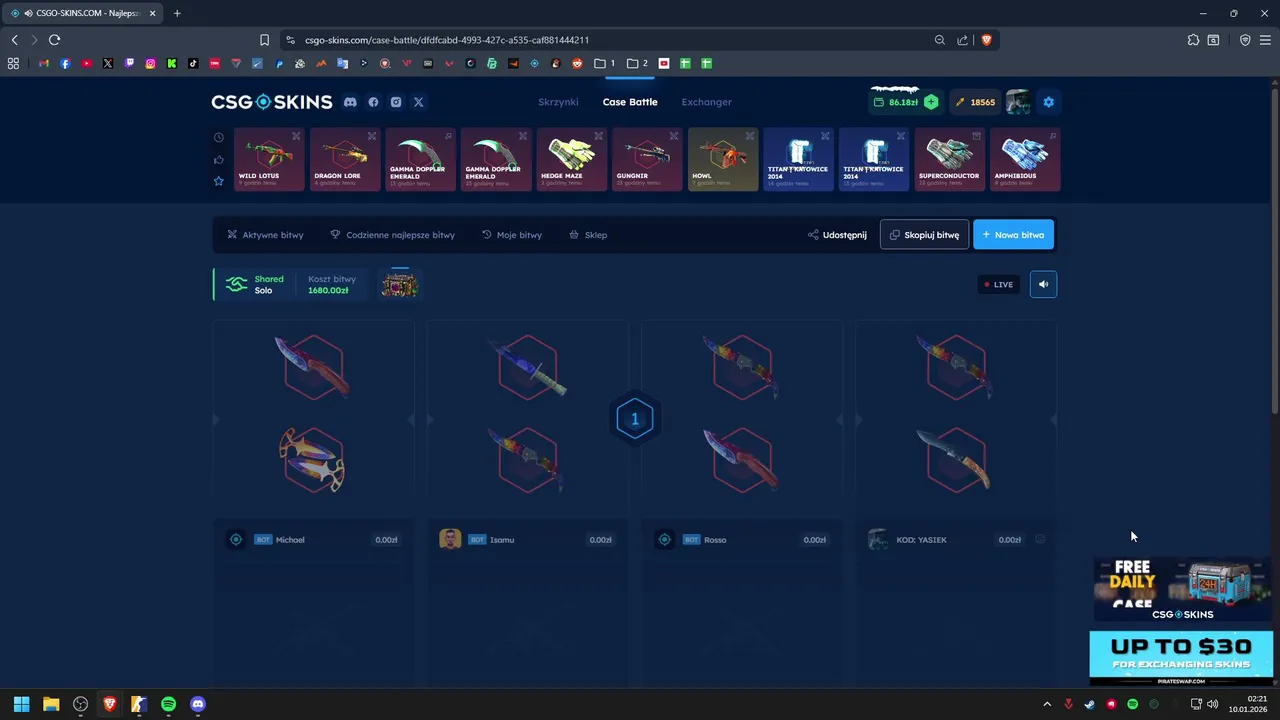Open the Superconductor gloves drop card

(950, 159)
